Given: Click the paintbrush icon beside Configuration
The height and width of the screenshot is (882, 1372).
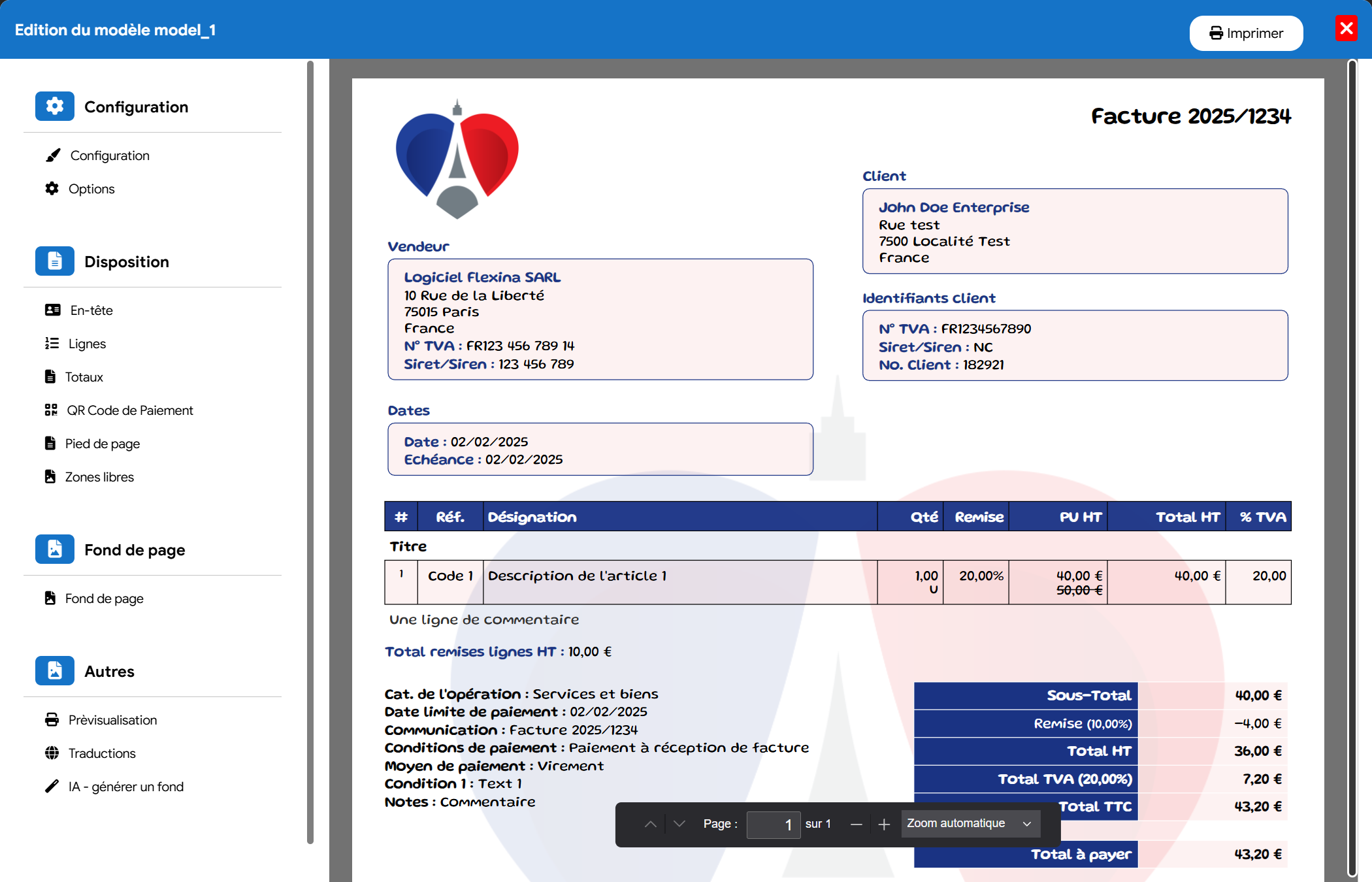Looking at the screenshot, I should (53, 155).
